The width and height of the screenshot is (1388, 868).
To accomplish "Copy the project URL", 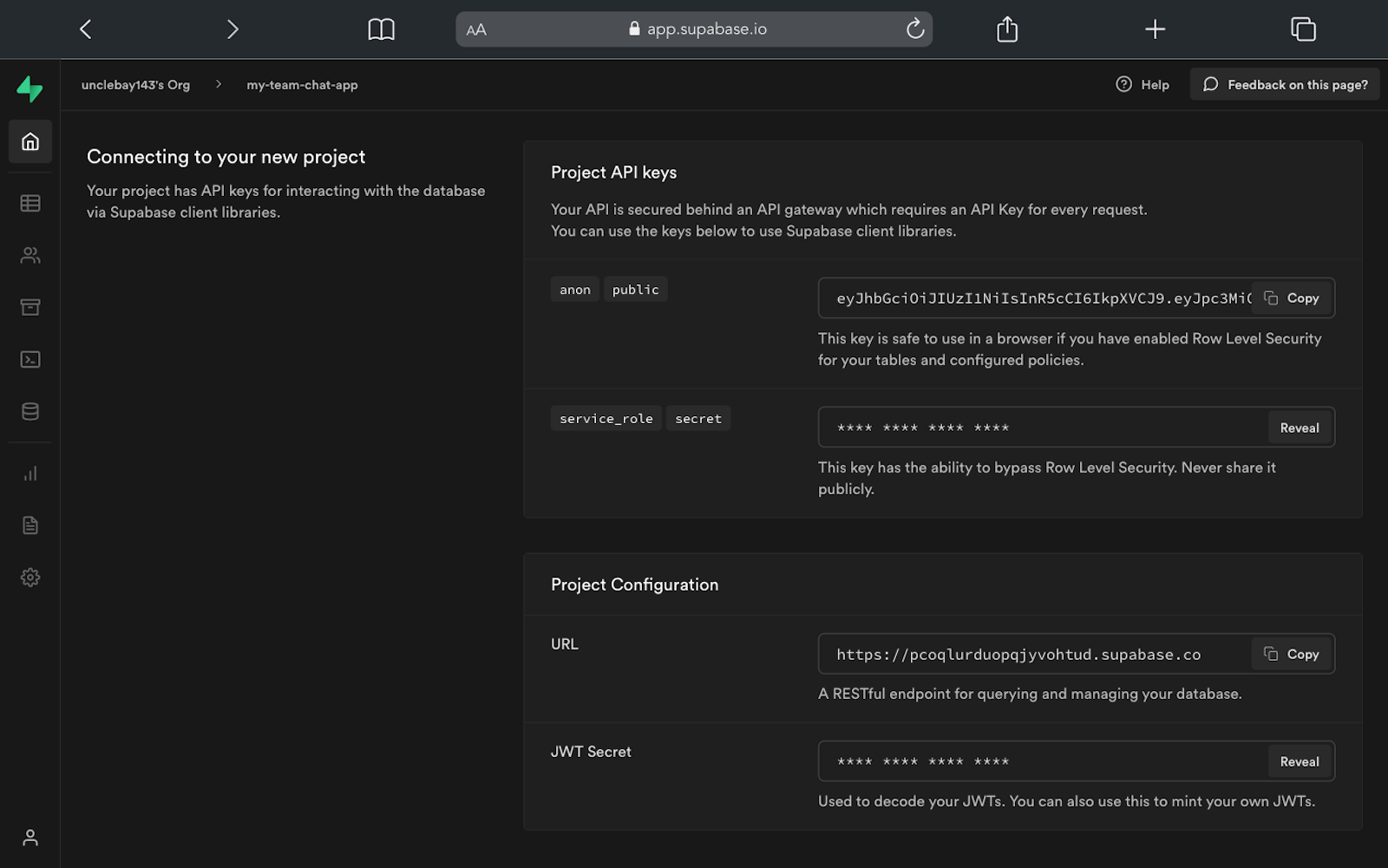I will pos(1292,654).
